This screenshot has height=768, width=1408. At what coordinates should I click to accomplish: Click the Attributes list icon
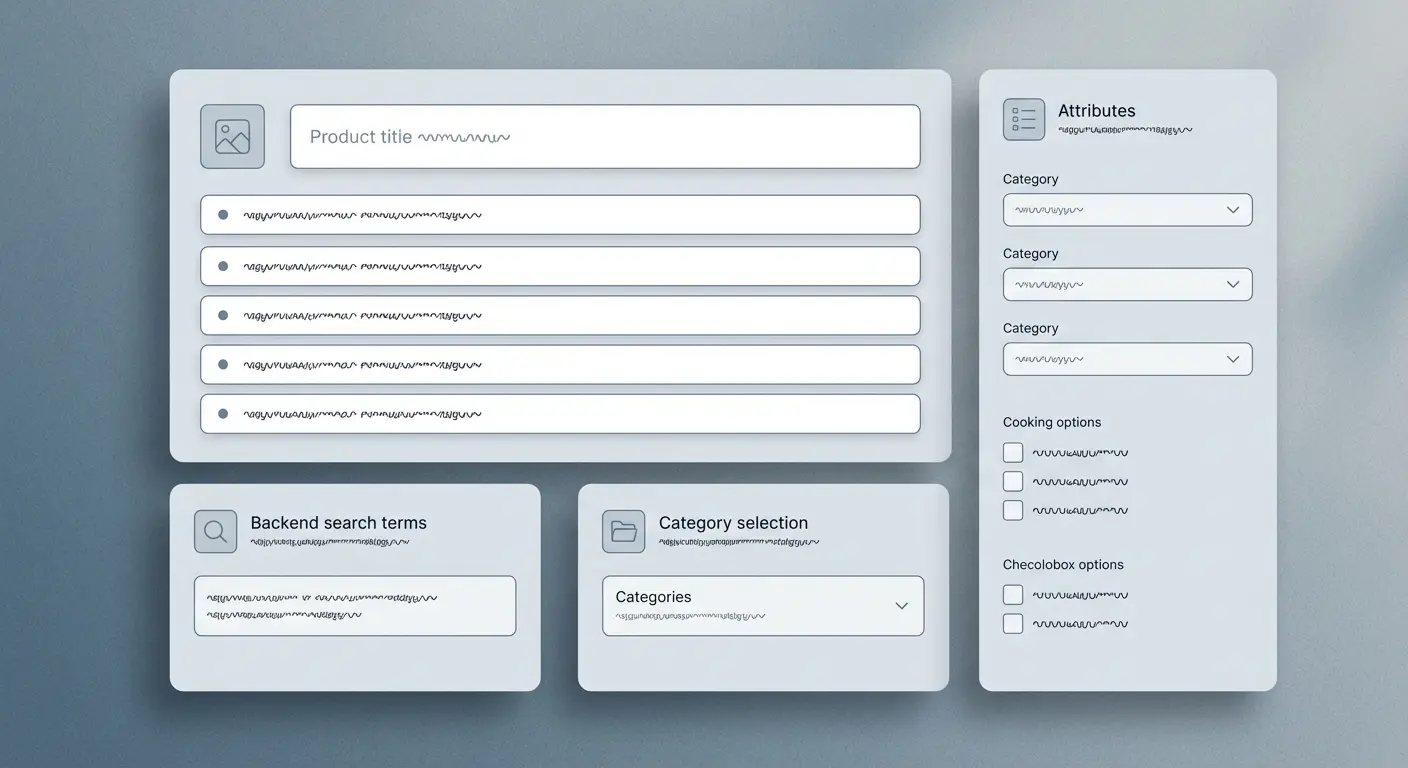pos(1023,118)
